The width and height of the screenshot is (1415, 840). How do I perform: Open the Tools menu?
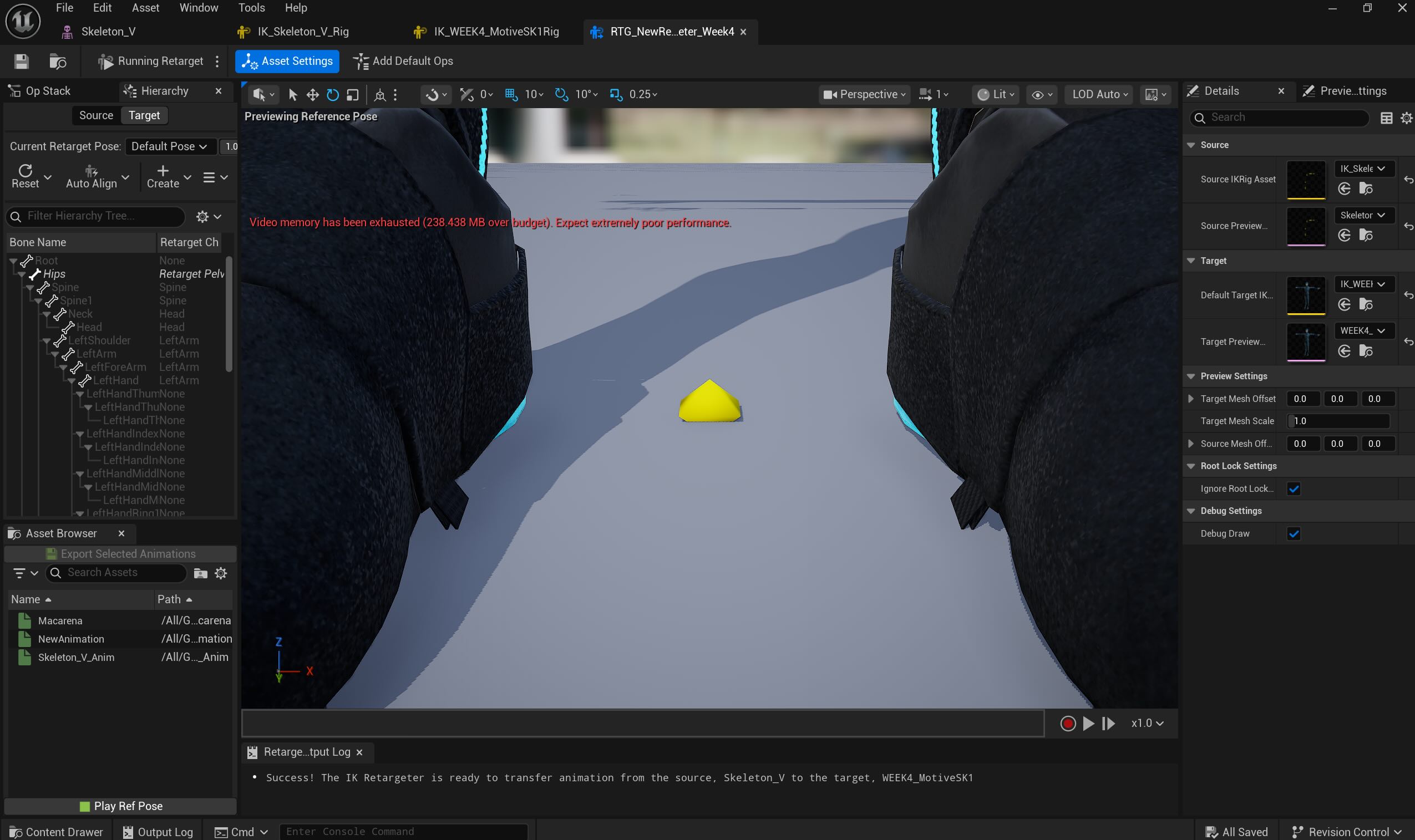[x=251, y=8]
